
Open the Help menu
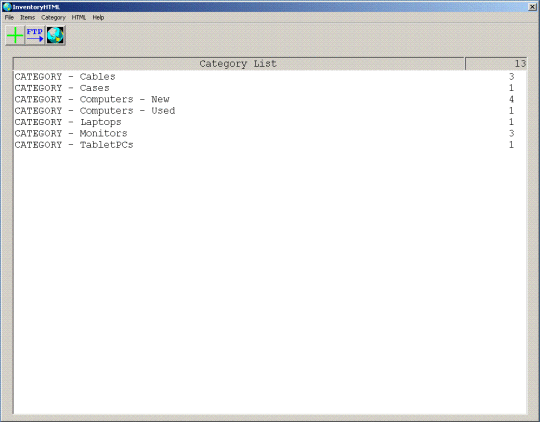98,17
